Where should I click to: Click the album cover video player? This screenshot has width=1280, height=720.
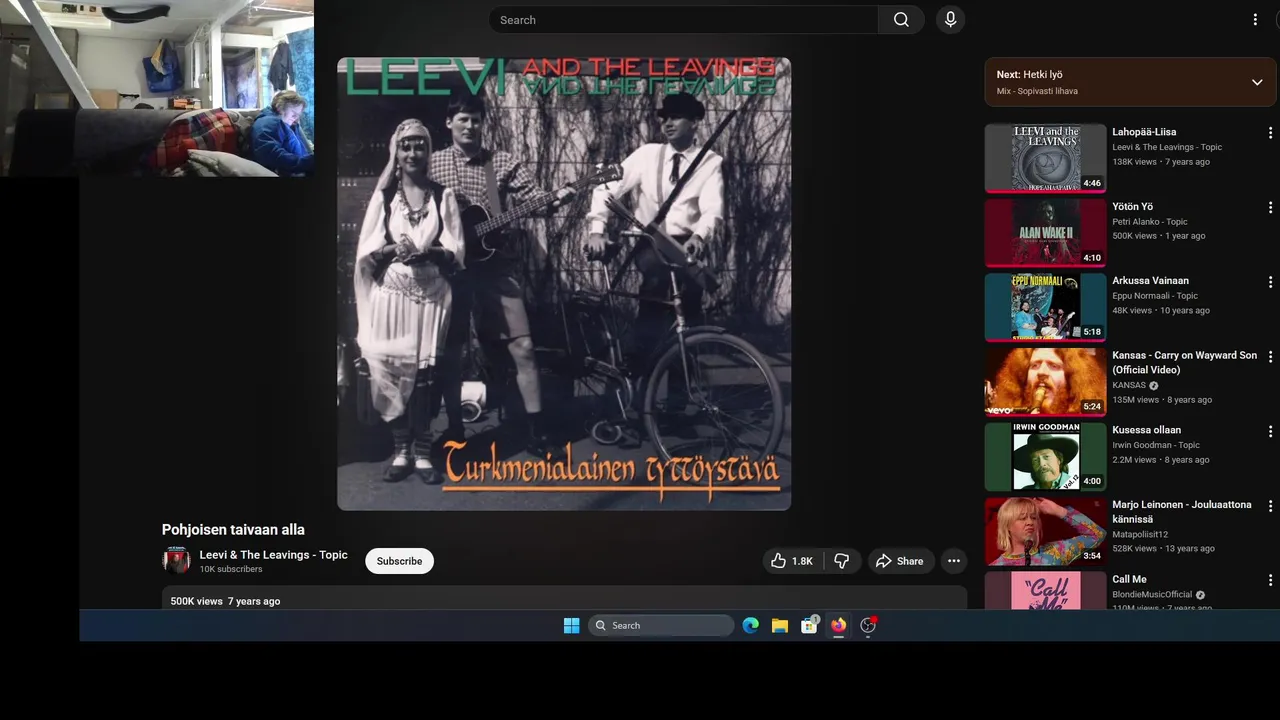(564, 284)
